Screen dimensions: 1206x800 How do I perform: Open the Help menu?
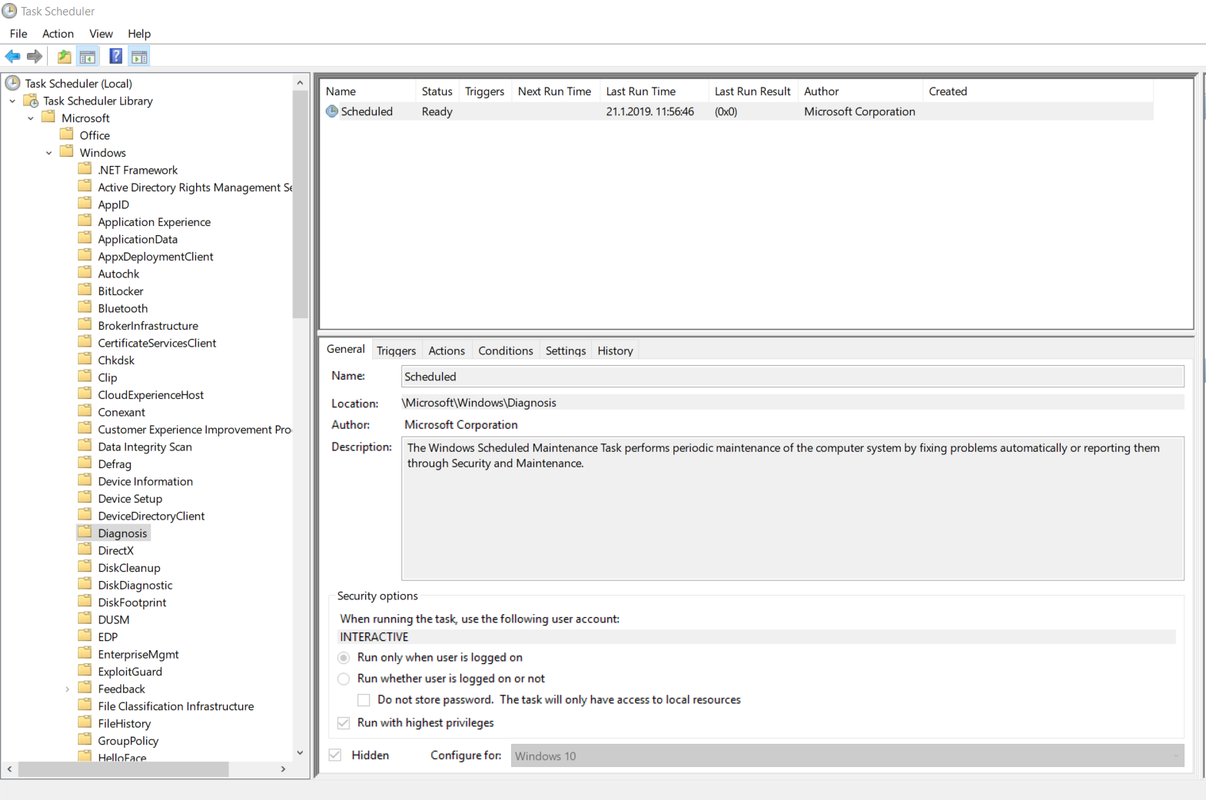(139, 34)
